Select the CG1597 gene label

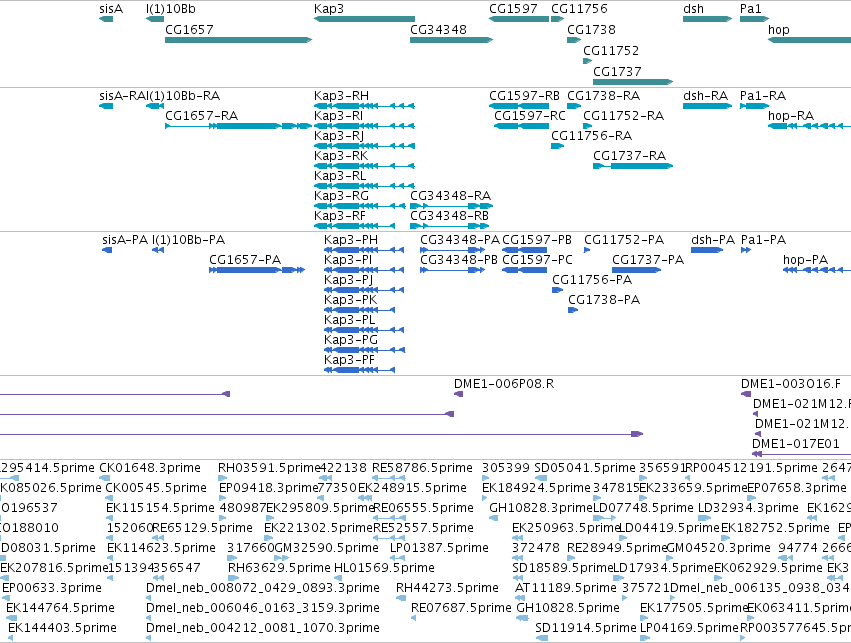[513, 9]
